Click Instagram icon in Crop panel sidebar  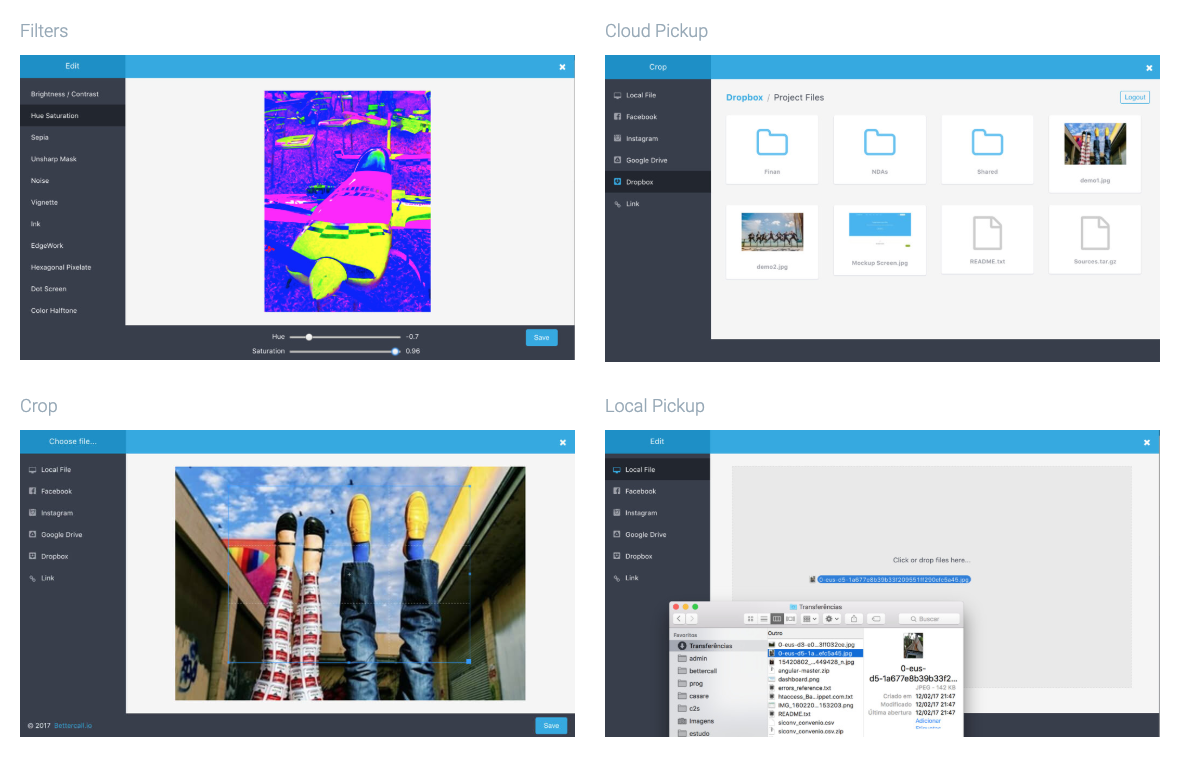point(32,513)
